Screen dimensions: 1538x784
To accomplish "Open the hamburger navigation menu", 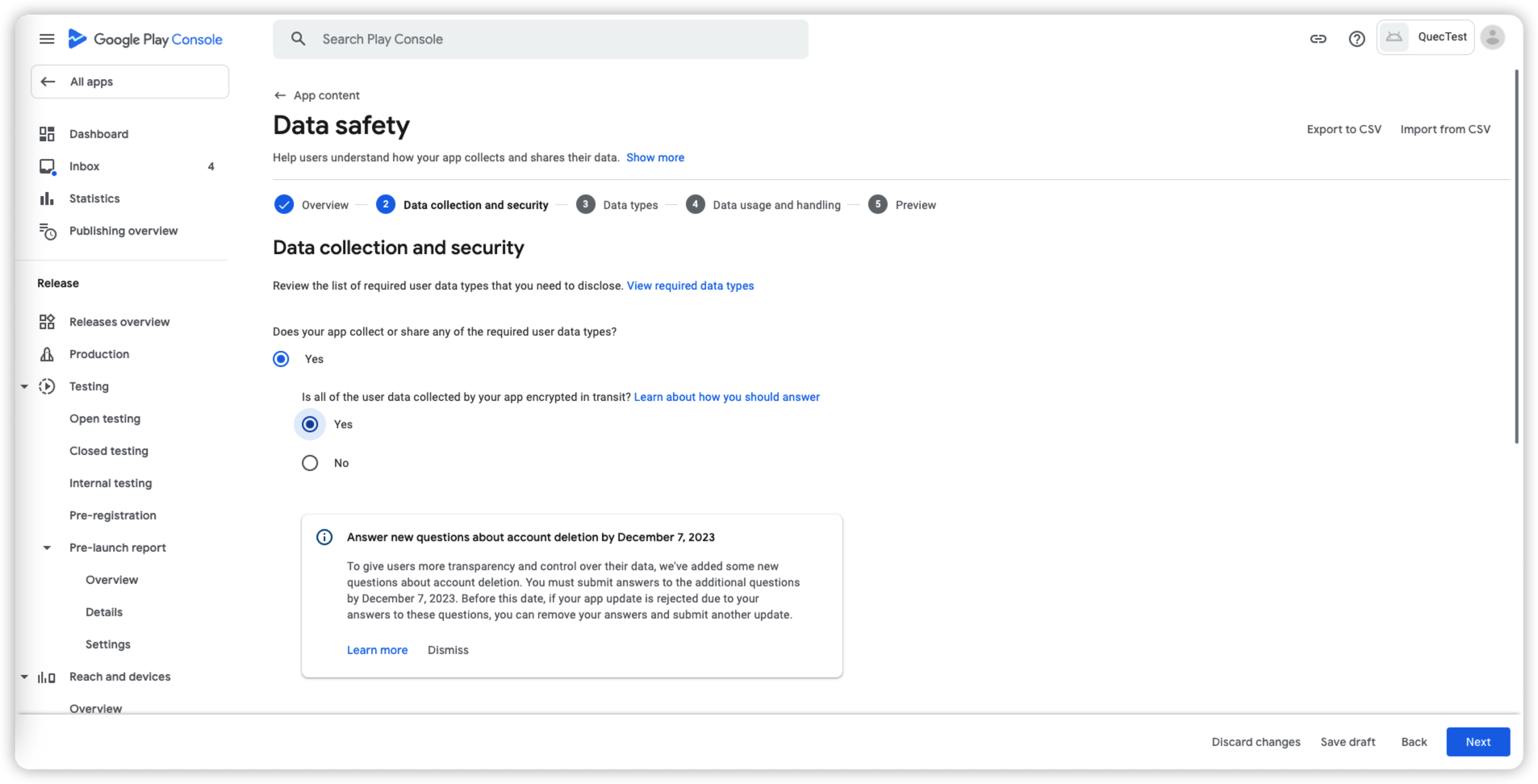I will pyautogui.click(x=47, y=39).
